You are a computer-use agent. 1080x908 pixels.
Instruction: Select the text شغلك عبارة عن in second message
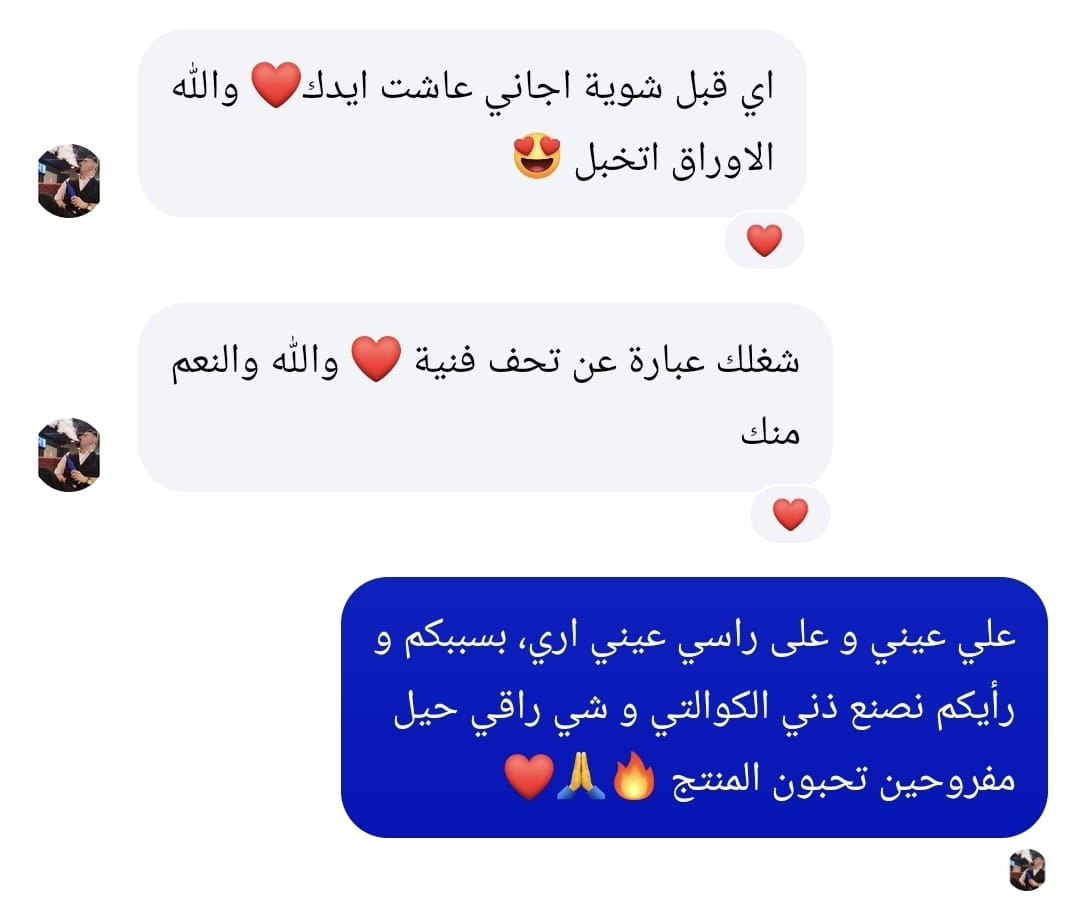point(687,360)
